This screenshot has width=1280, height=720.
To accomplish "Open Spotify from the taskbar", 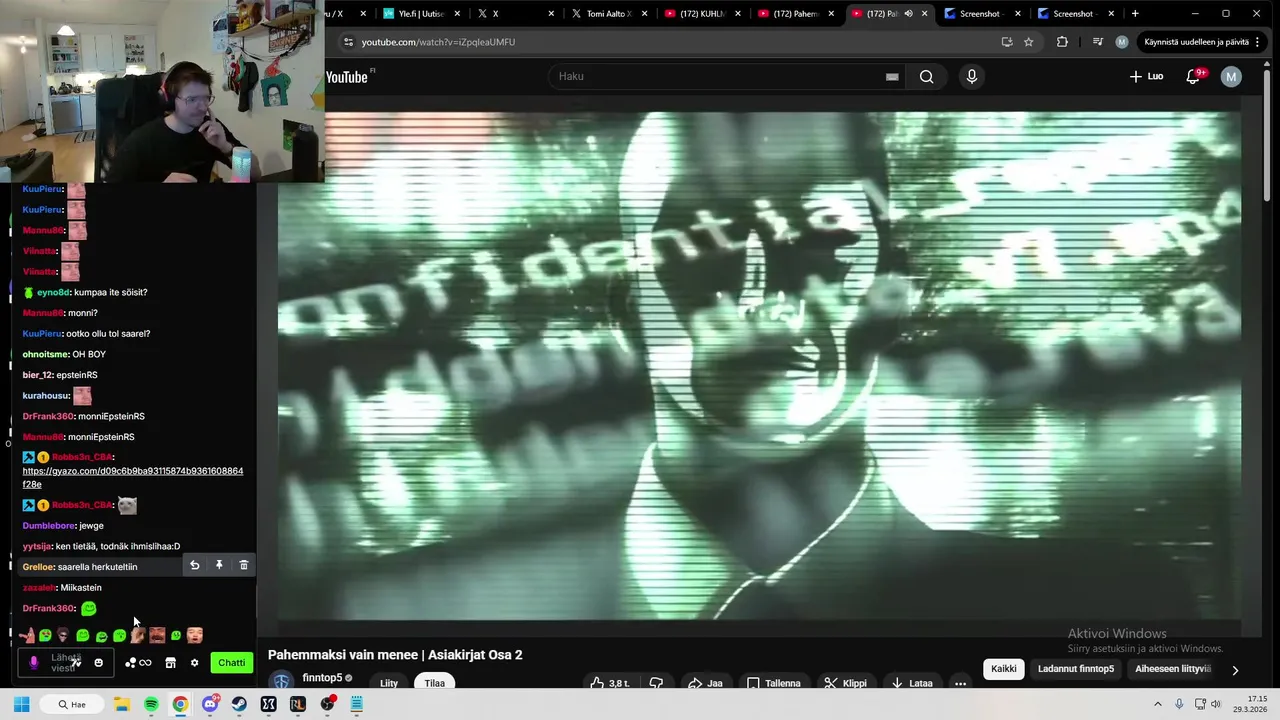I will 151,704.
